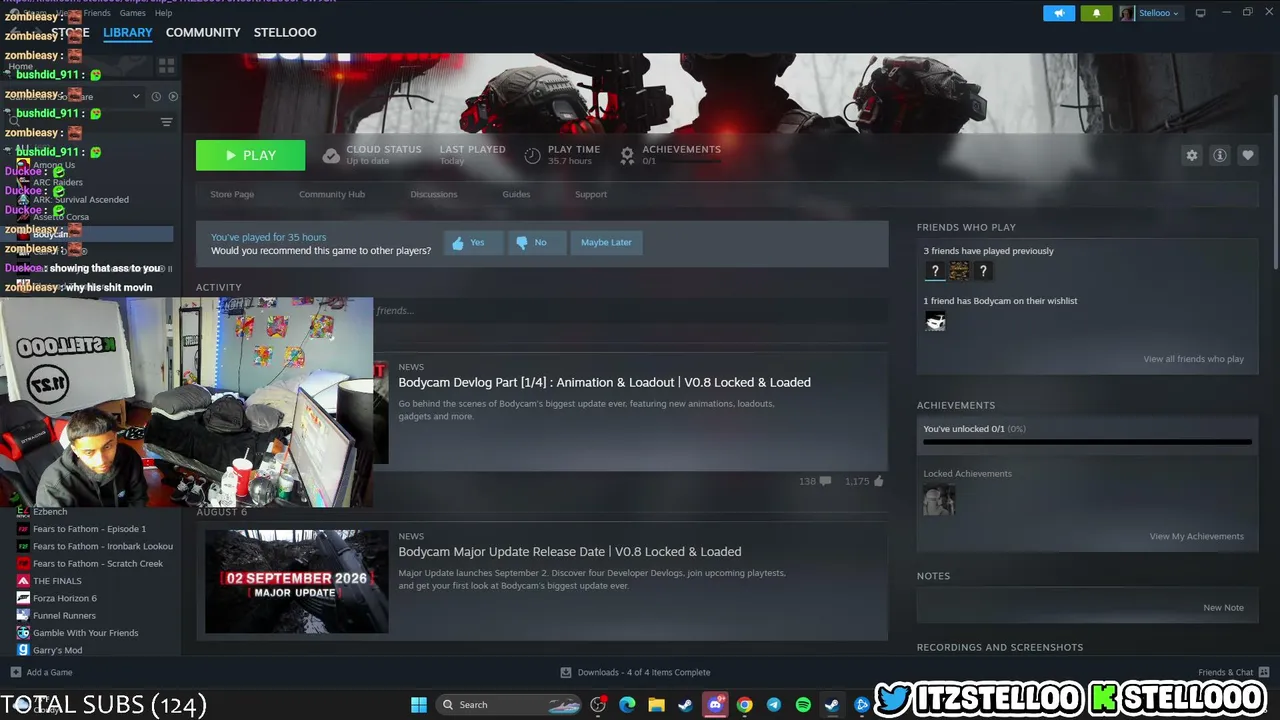Create a New Note
The height and width of the screenshot is (720, 1280).
click(x=1223, y=607)
